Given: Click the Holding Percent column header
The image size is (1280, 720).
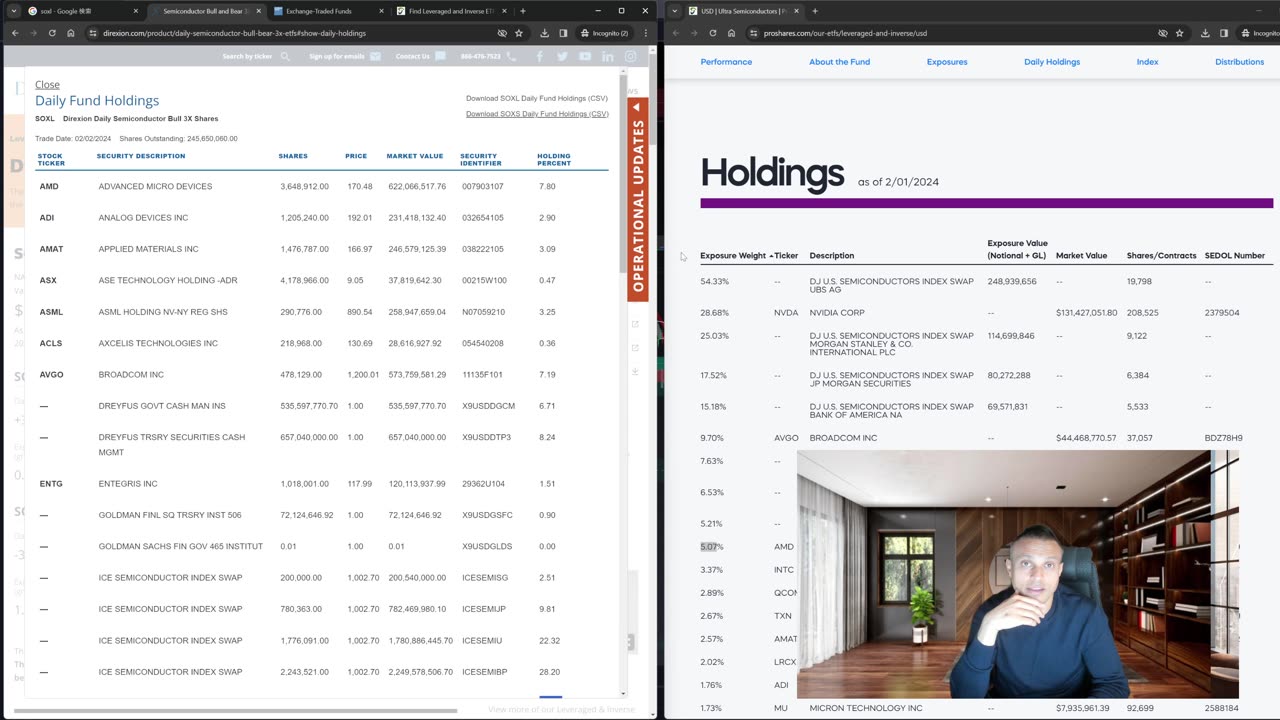Looking at the screenshot, I should (554, 159).
